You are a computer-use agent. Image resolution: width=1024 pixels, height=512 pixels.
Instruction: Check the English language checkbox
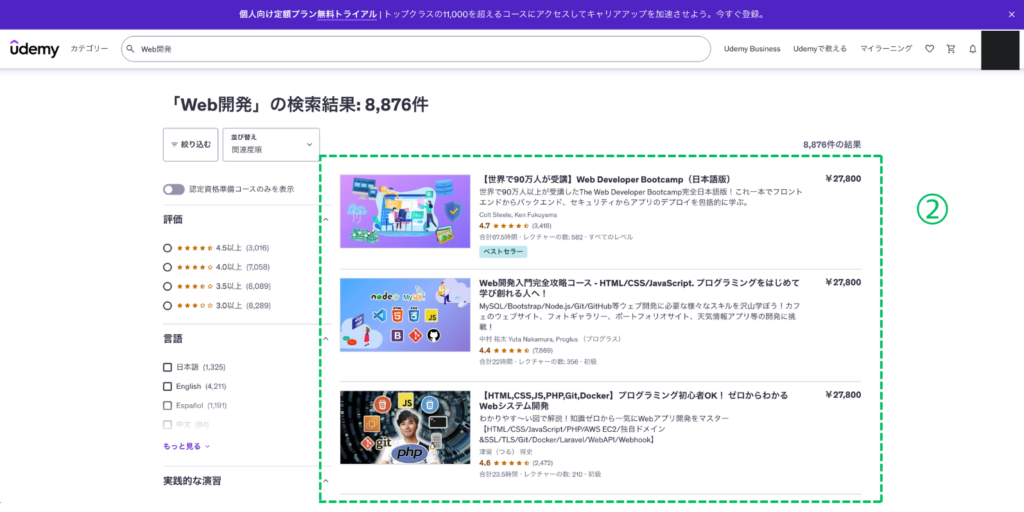point(167,386)
